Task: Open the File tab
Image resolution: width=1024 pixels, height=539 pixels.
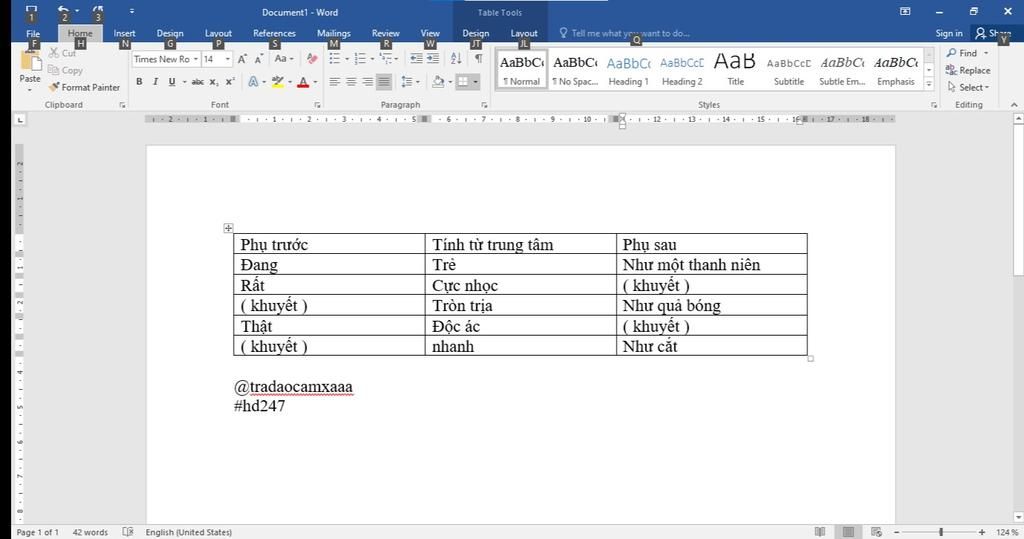Action: (33, 33)
